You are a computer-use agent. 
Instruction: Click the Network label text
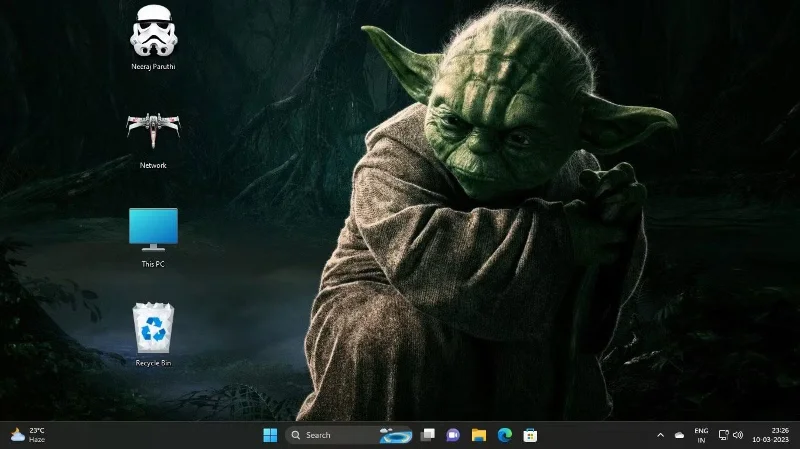153,165
